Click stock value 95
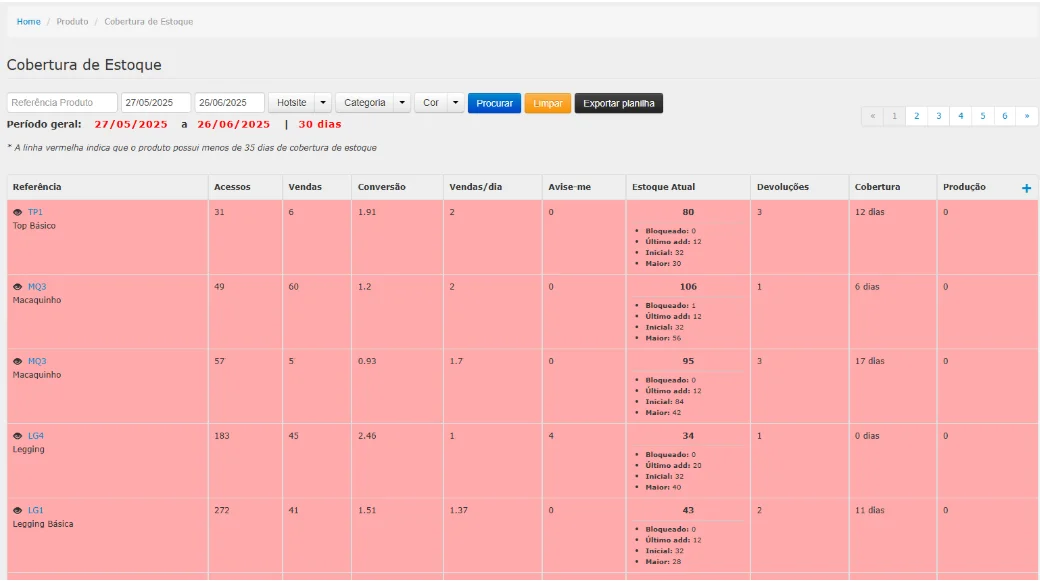The image size is (1040, 581). [x=688, y=361]
